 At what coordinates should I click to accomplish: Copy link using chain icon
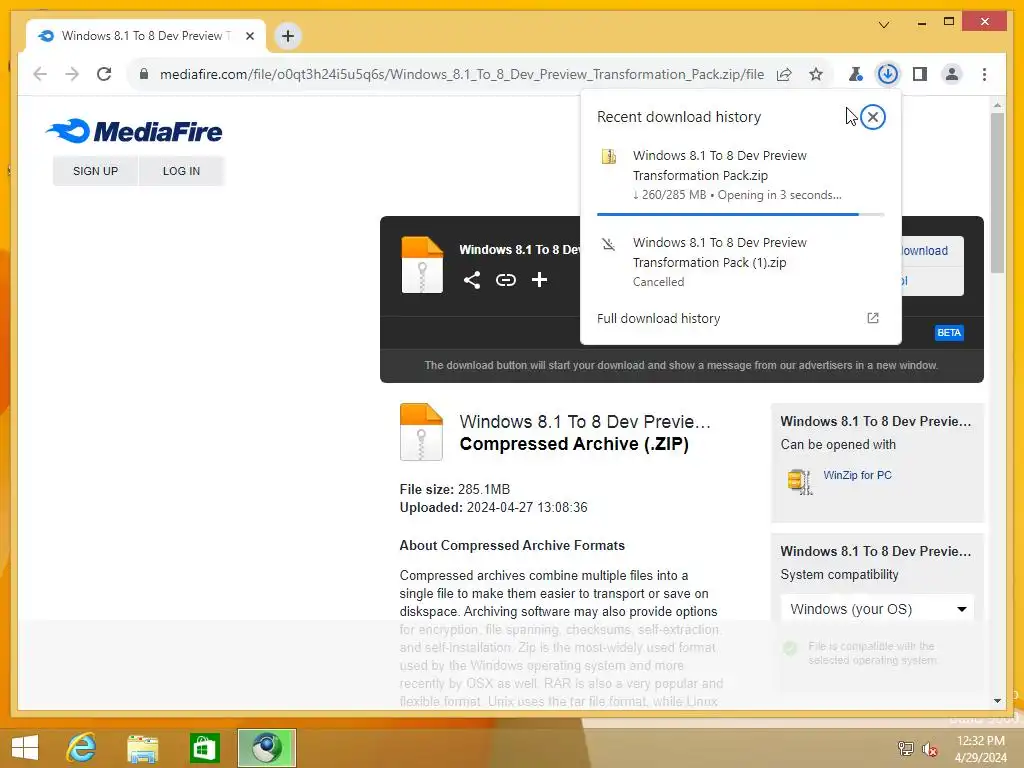pyautogui.click(x=505, y=280)
